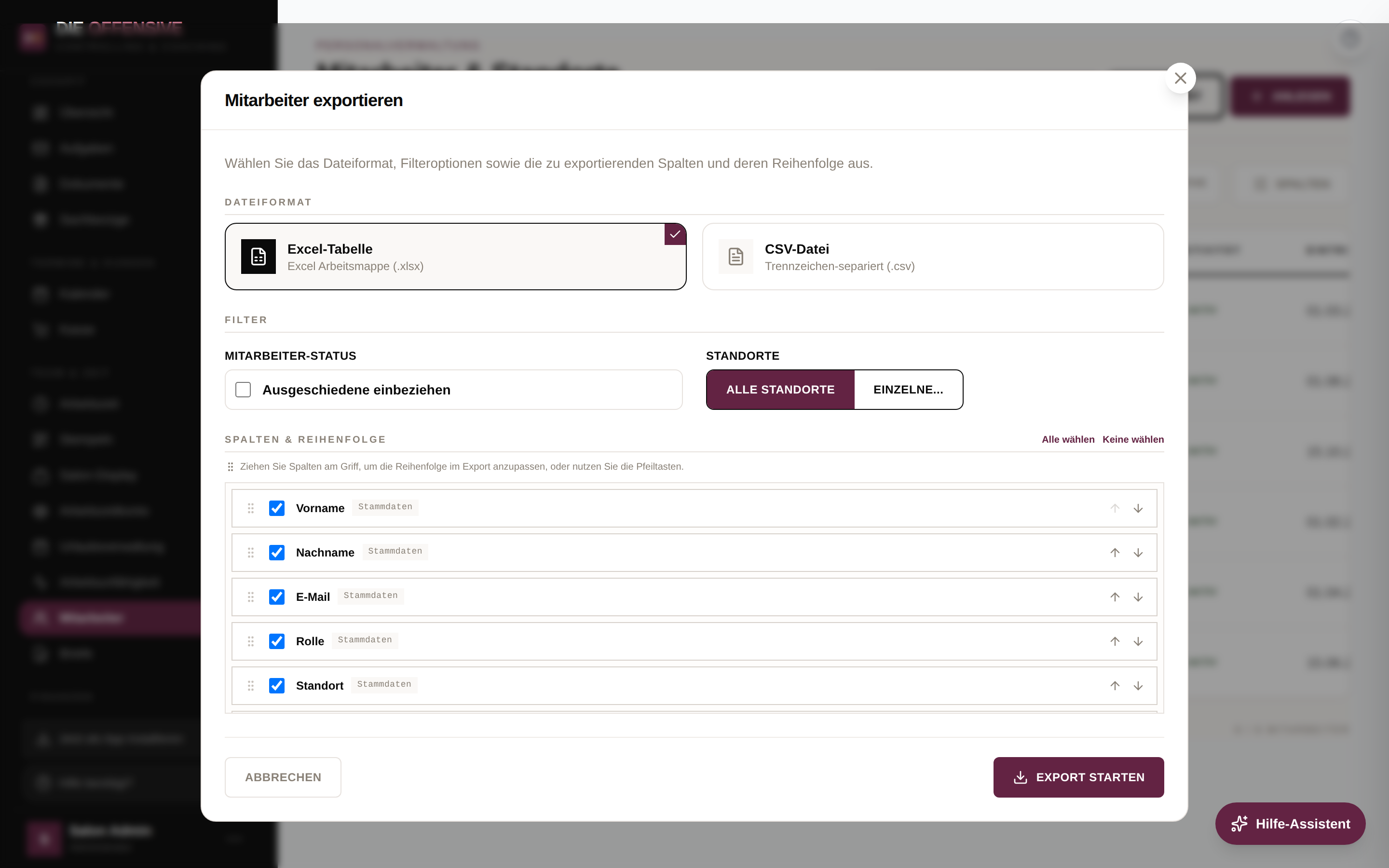Move Rolle column down
Viewport: 1389px width, 868px height.
1138,641
